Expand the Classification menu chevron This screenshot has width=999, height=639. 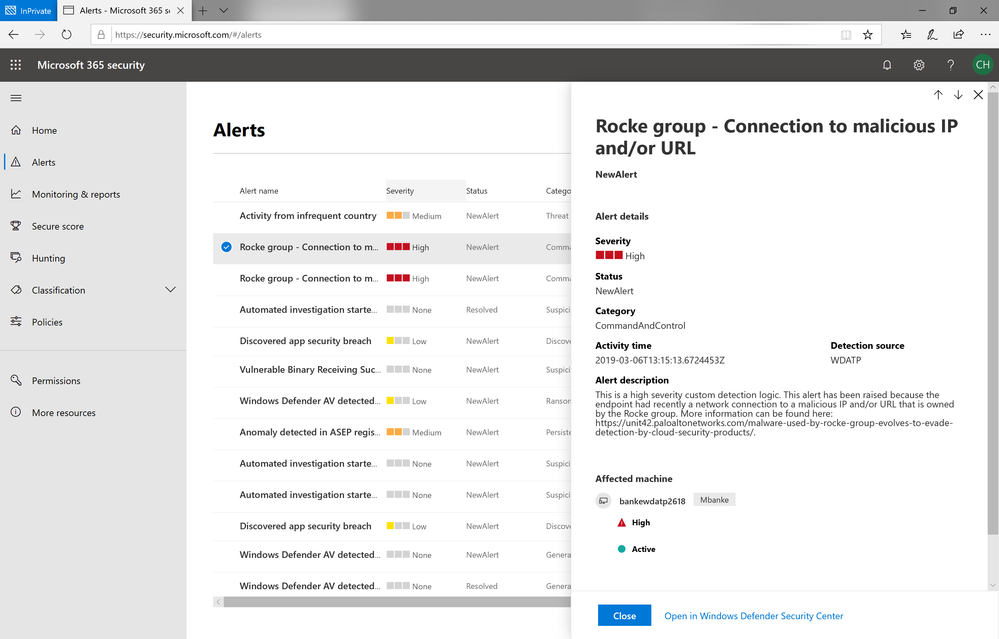pyautogui.click(x=170, y=290)
